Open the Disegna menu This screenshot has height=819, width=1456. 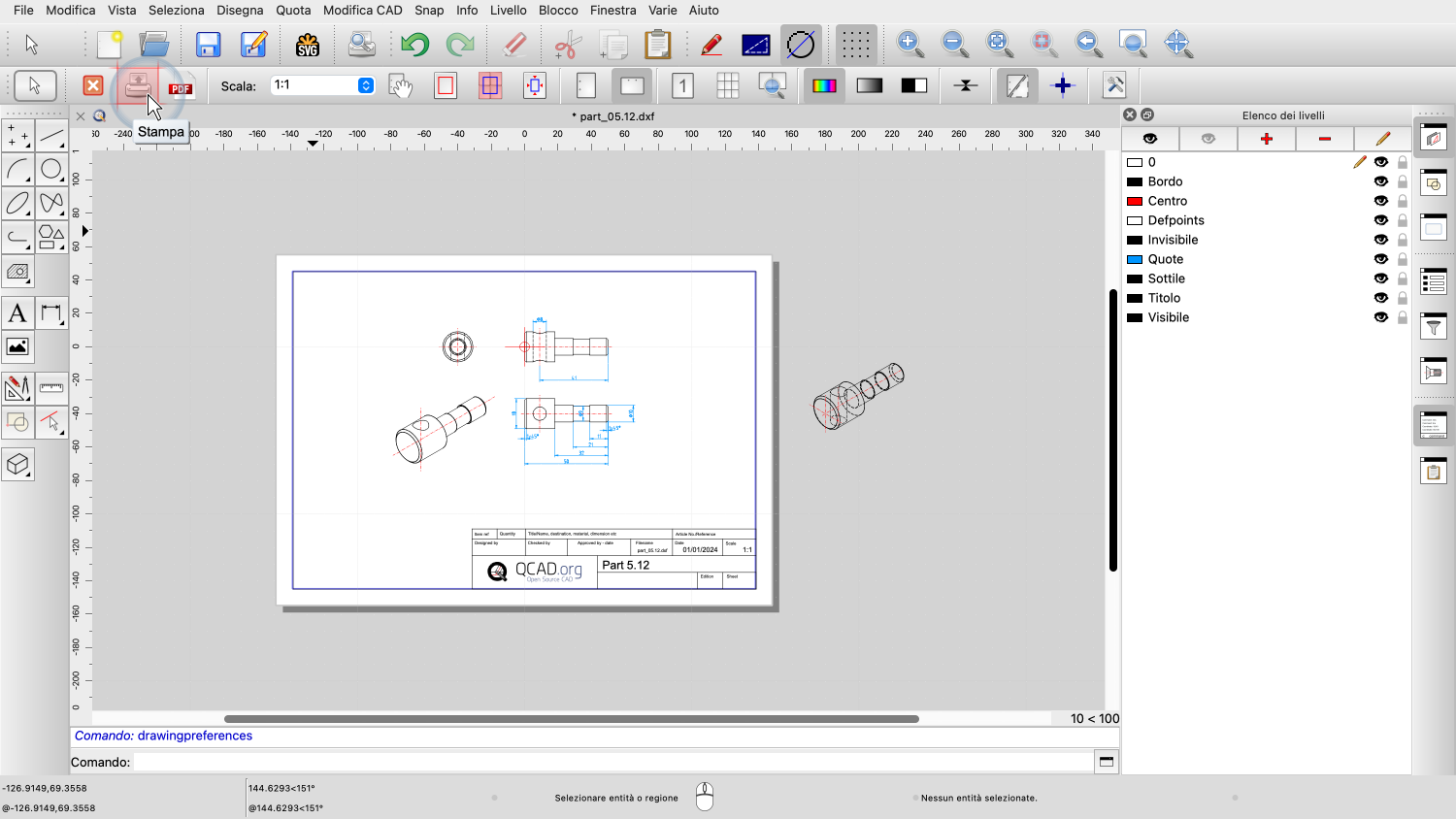pyautogui.click(x=240, y=10)
